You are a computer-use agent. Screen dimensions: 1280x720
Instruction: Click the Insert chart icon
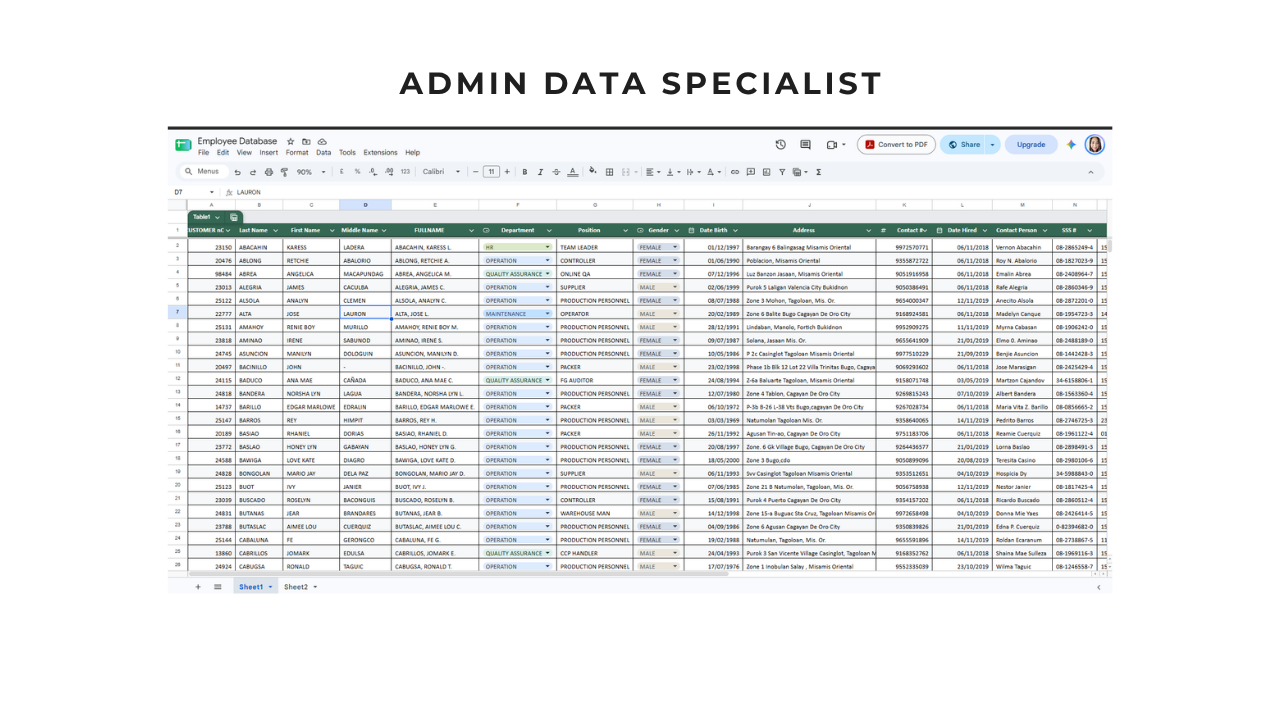pos(766,172)
